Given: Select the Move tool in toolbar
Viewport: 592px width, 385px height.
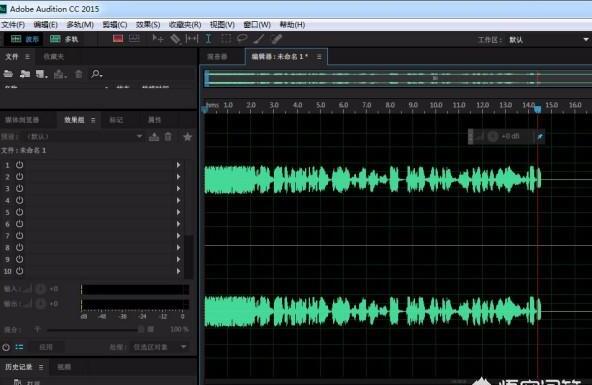Looking at the screenshot, I should coord(157,38).
